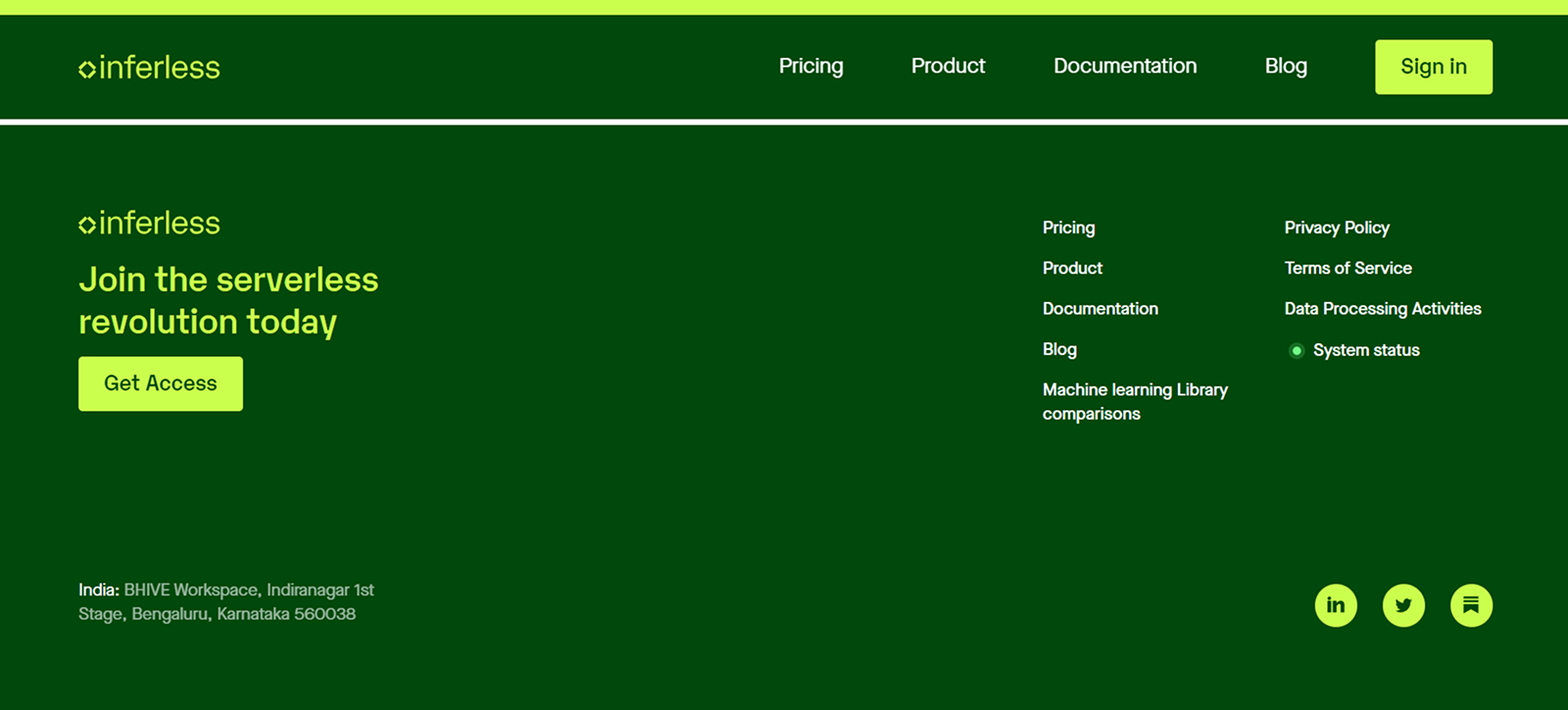
Task: Select the India BHIVE Workspace address text
Action: 226,602
